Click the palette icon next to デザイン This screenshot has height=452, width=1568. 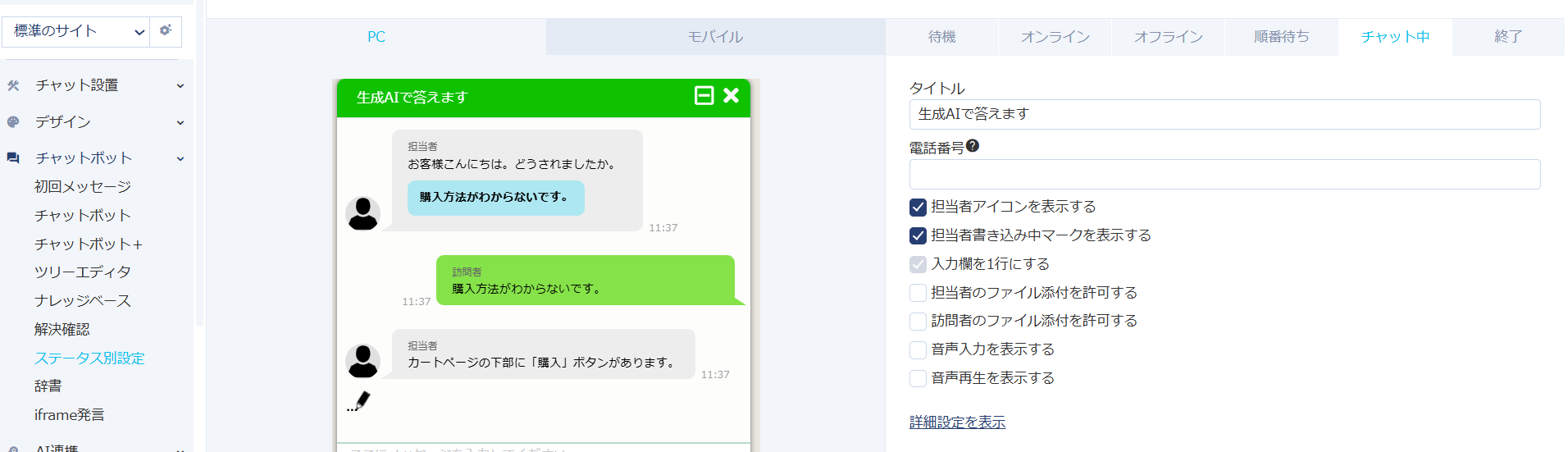(x=13, y=122)
